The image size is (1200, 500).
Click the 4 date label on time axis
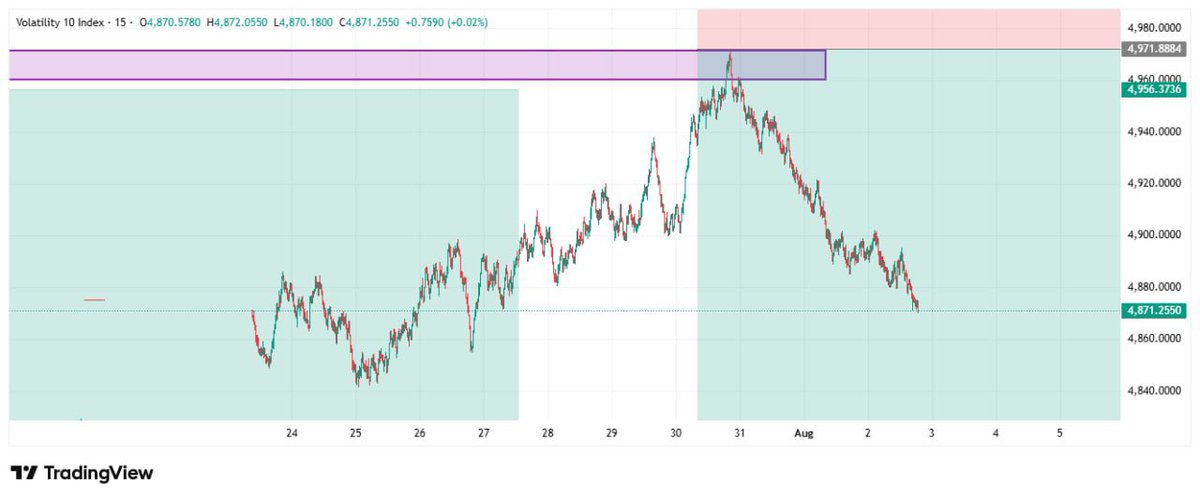pyautogui.click(x=996, y=433)
